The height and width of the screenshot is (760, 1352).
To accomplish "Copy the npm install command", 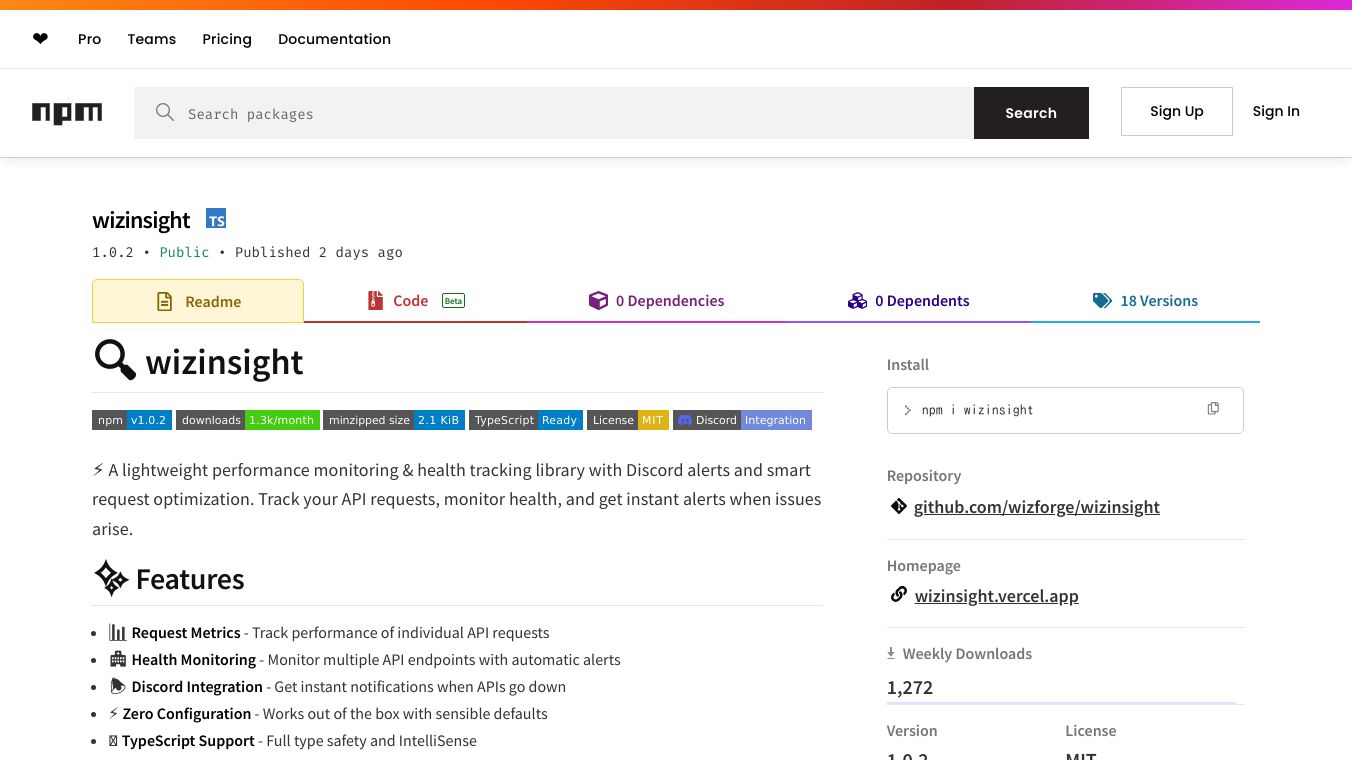I will (x=1213, y=409).
